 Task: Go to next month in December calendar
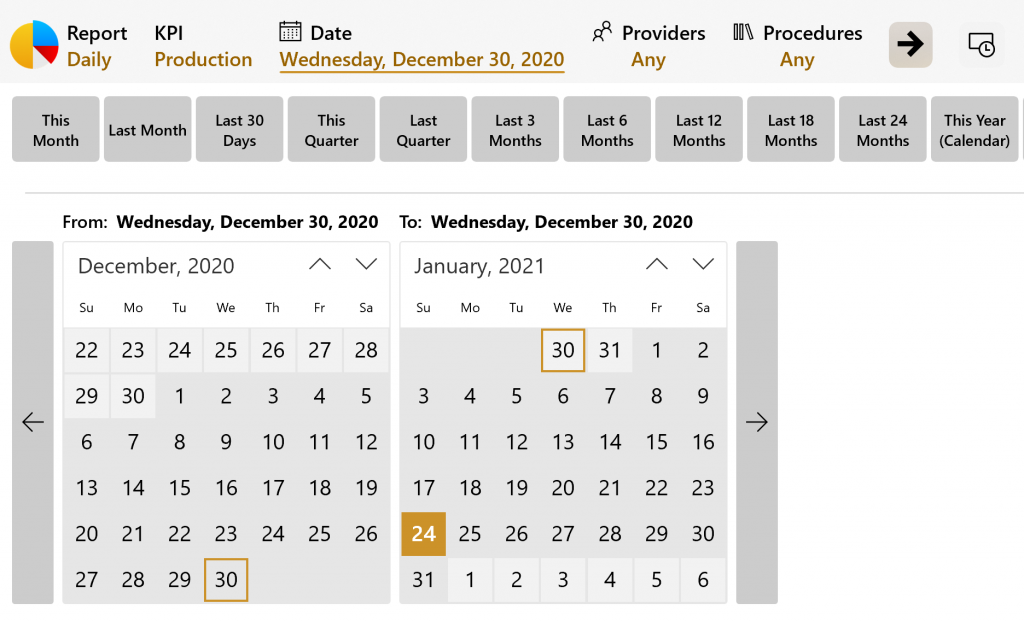coord(366,265)
